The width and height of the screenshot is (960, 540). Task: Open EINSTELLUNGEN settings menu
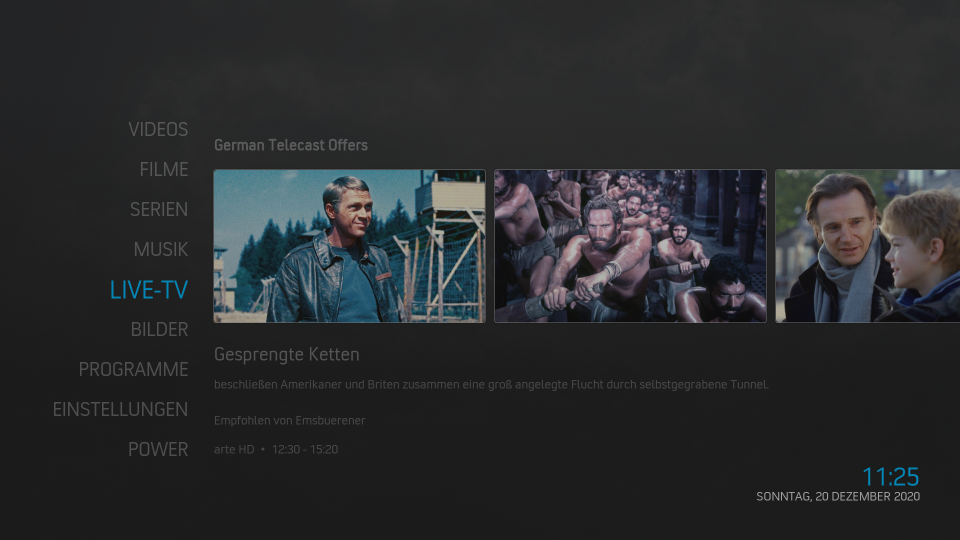[120, 410]
